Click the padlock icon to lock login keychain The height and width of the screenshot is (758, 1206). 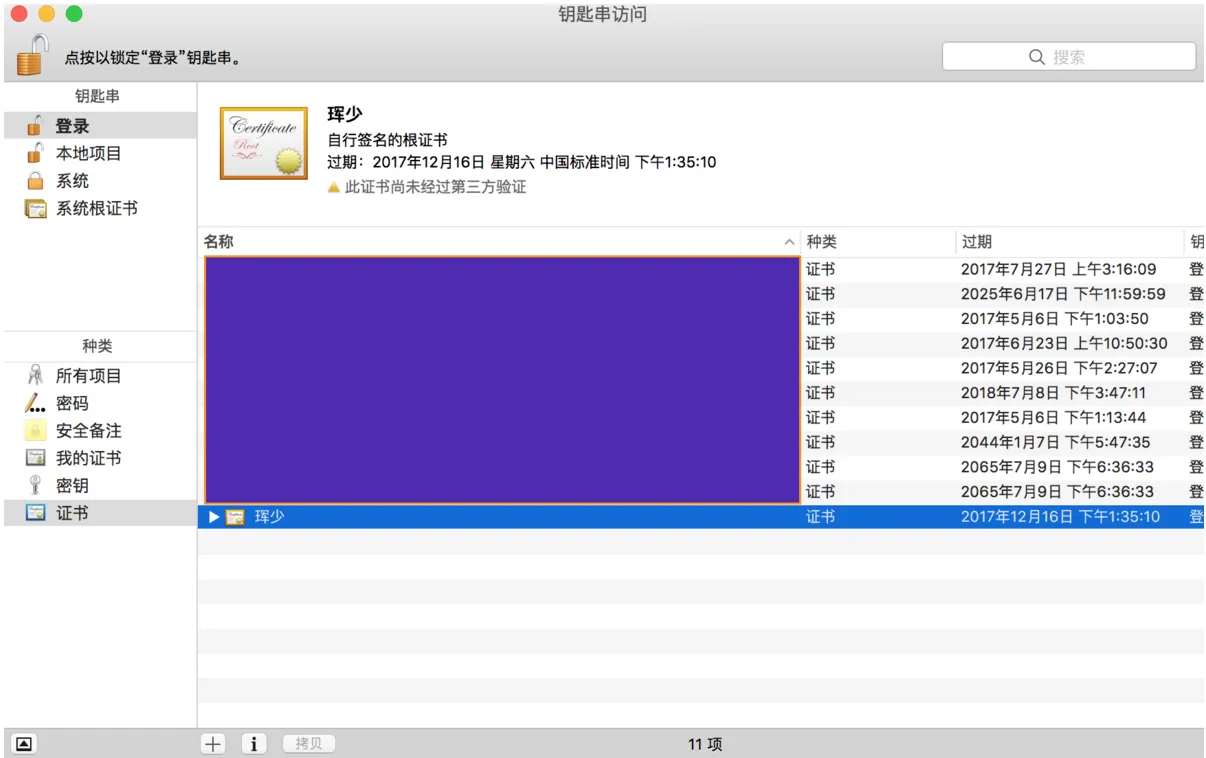pos(32,54)
